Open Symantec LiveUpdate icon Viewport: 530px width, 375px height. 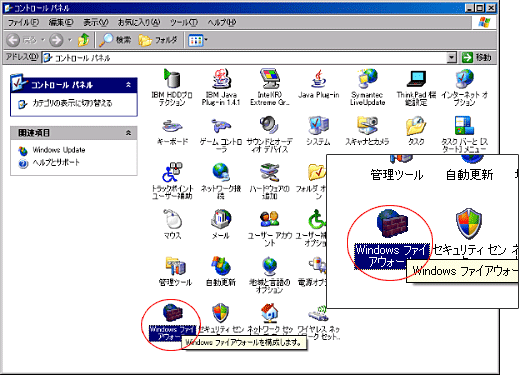coord(367,78)
